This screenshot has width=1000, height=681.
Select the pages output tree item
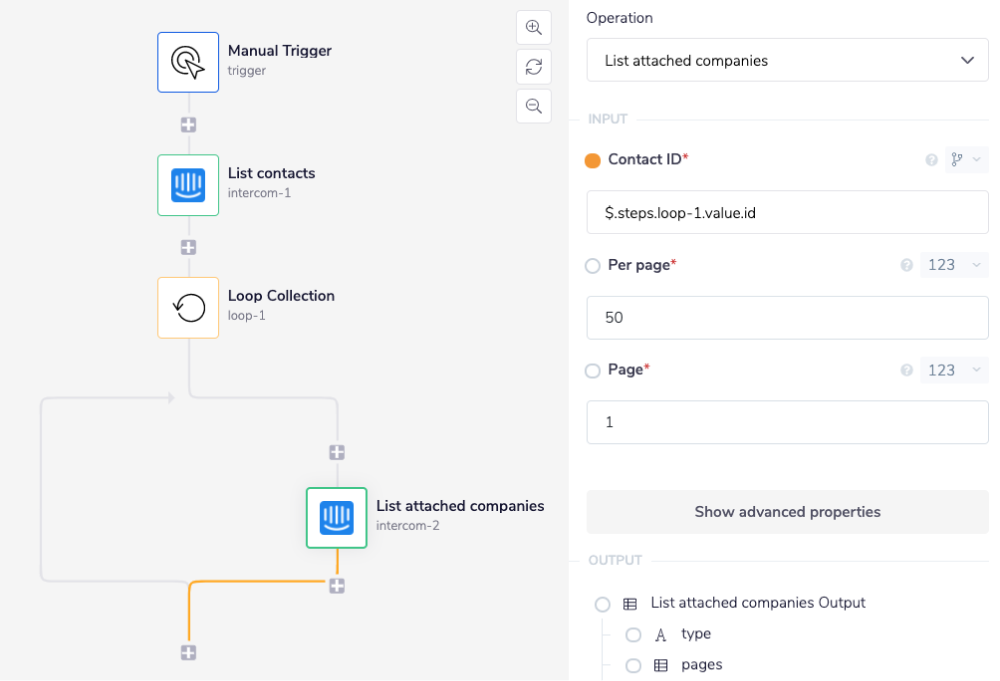pos(701,665)
